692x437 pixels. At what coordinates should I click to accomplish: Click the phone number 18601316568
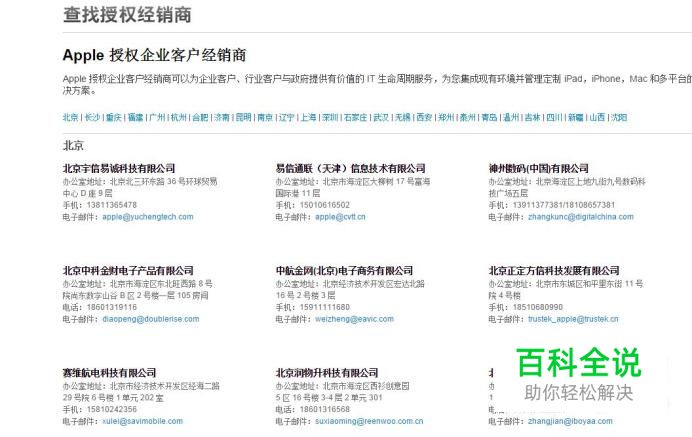325,410
